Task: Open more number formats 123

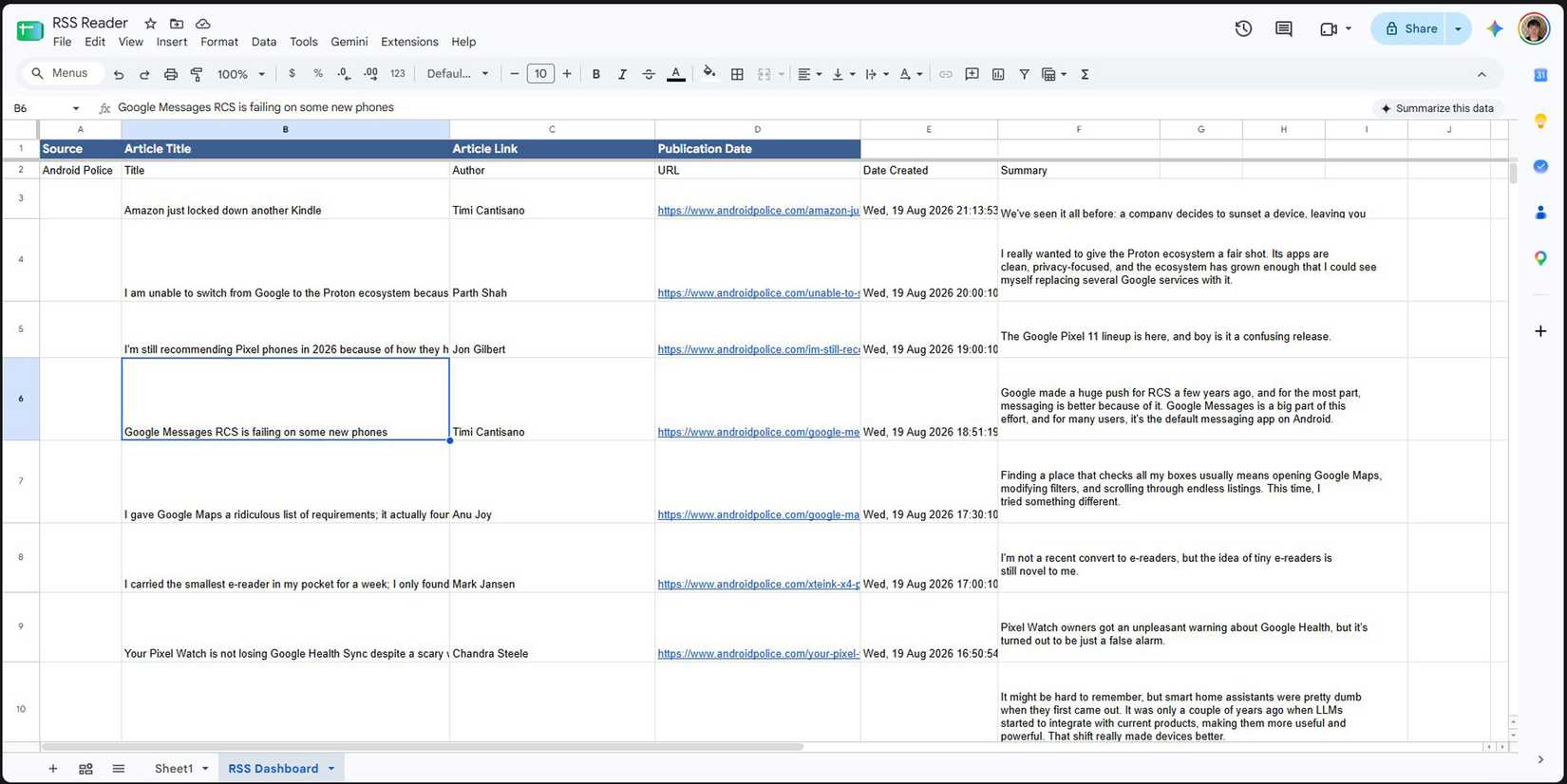Action: tap(397, 74)
